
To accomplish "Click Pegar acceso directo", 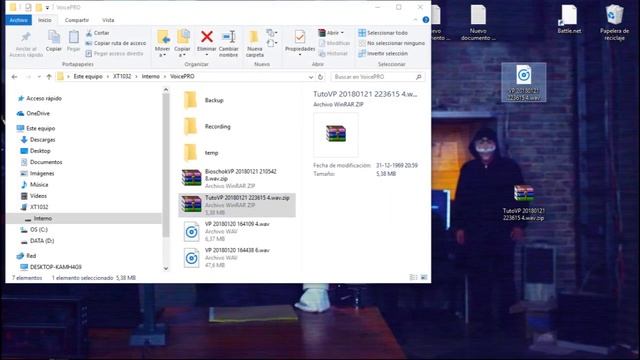I will (x=114, y=53).
